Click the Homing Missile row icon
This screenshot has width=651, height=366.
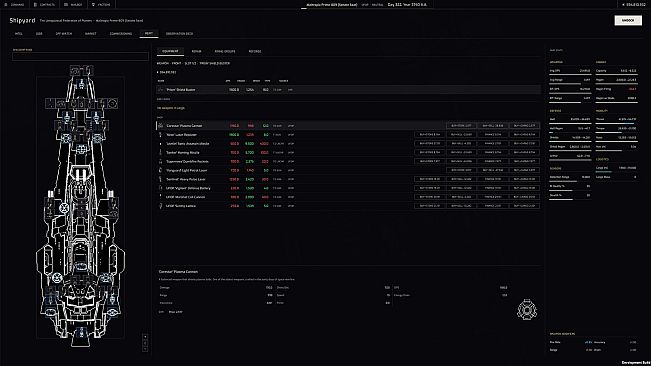point(161,152)
